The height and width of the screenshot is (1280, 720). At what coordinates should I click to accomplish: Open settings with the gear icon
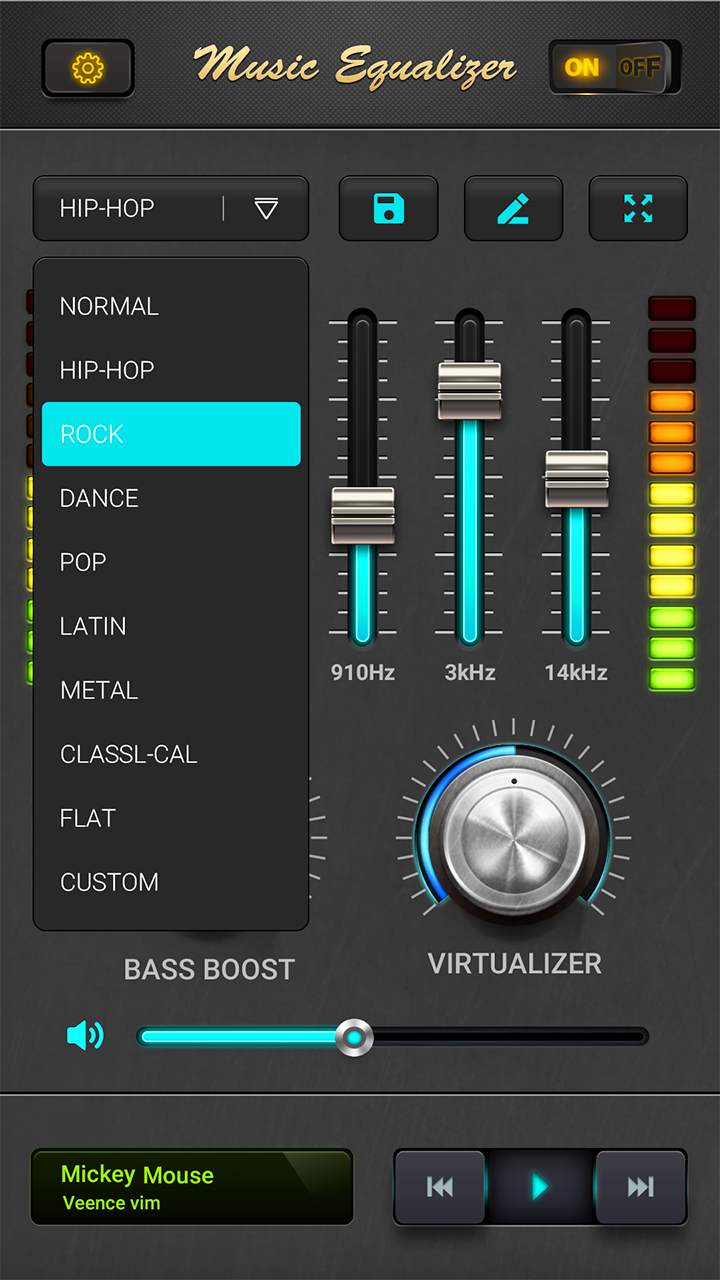pyautogui.click(x=88, y=68)
